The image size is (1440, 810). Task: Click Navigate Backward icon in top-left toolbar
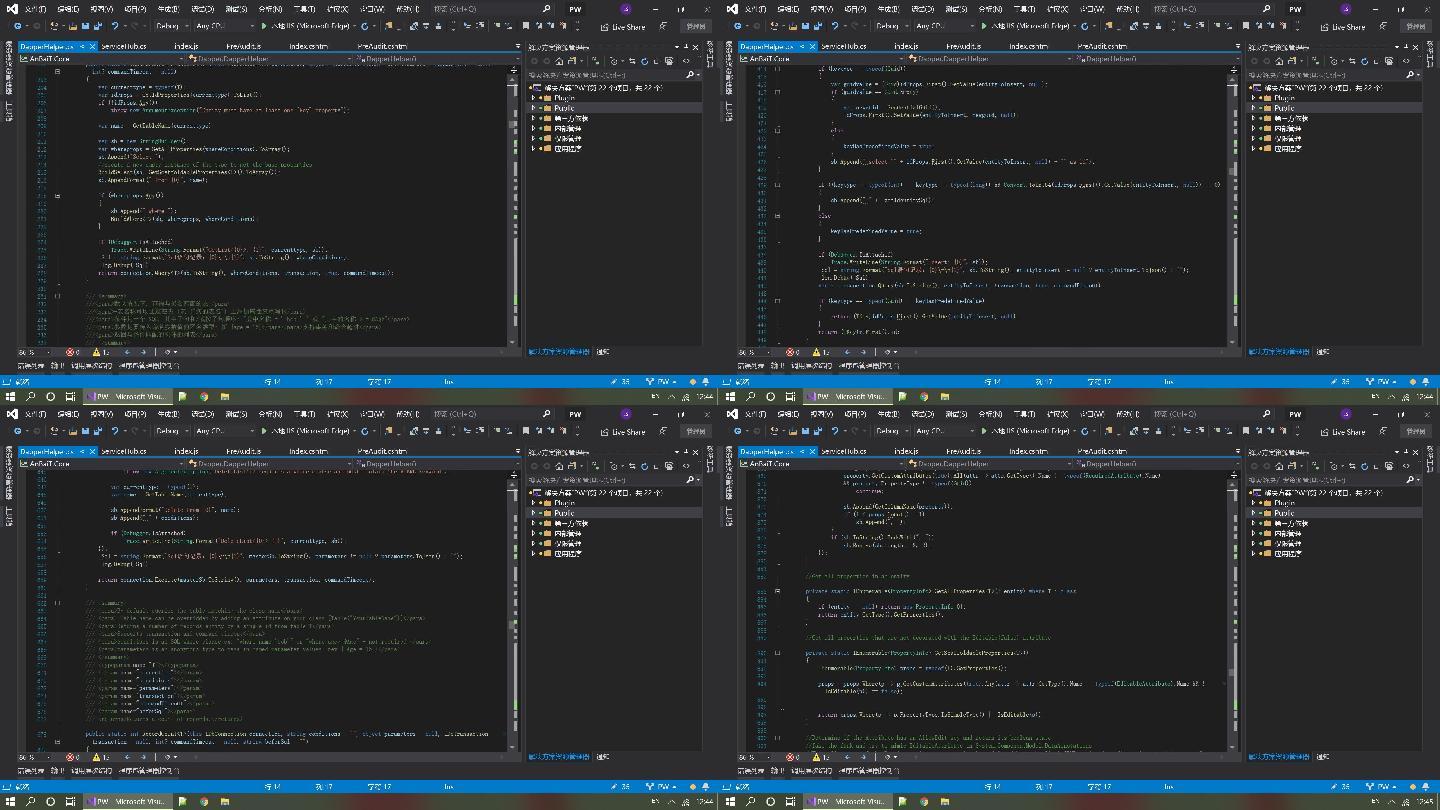tap(18, 27)
